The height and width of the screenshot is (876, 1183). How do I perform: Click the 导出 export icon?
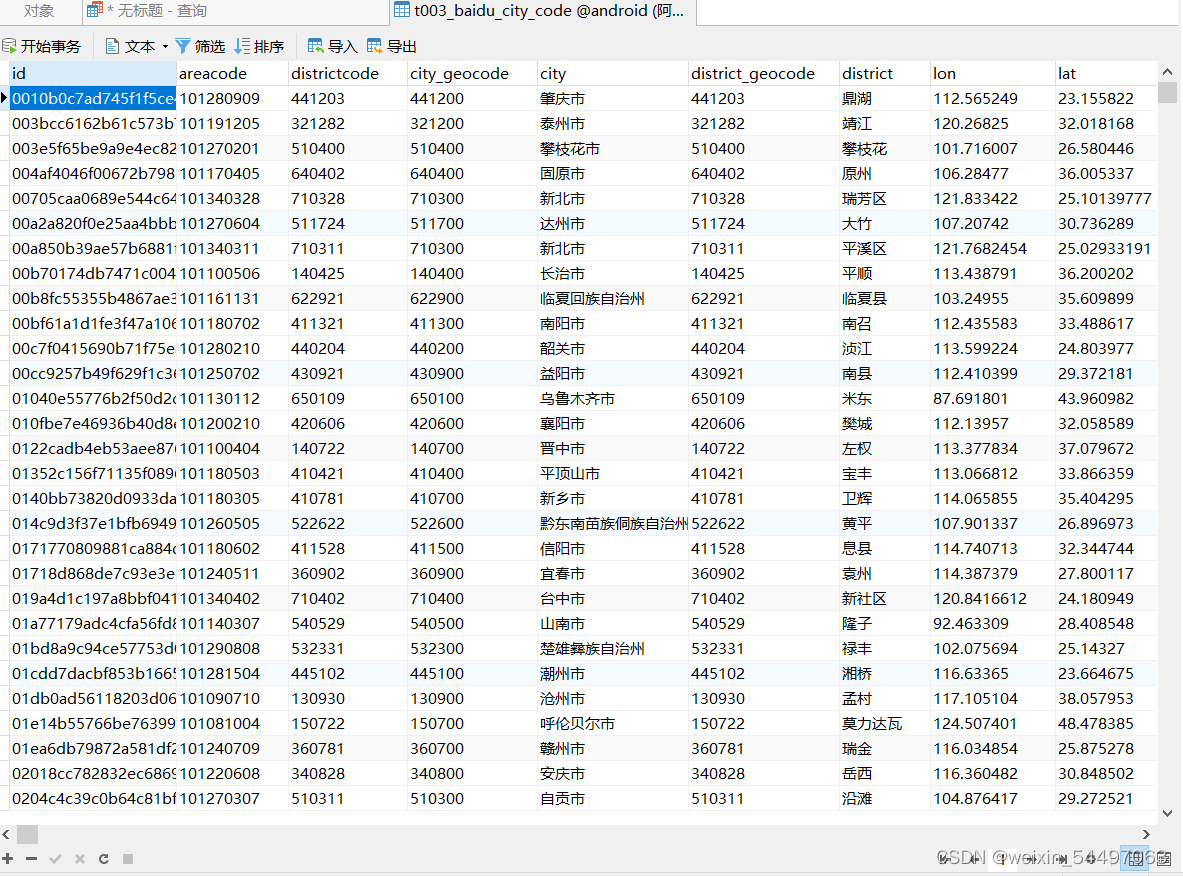374,47
